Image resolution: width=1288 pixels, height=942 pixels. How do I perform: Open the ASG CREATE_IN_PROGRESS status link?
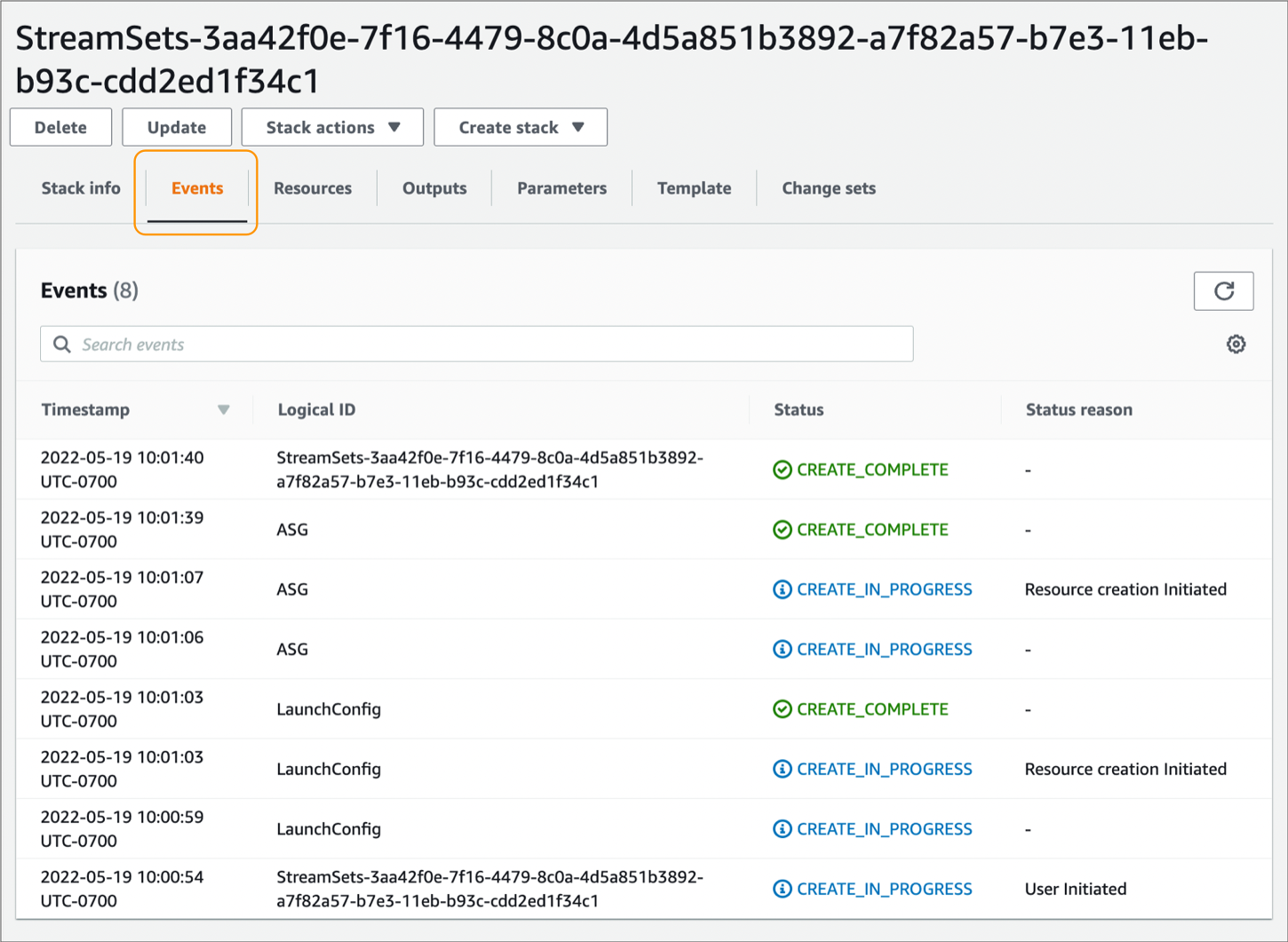point(884,589)
